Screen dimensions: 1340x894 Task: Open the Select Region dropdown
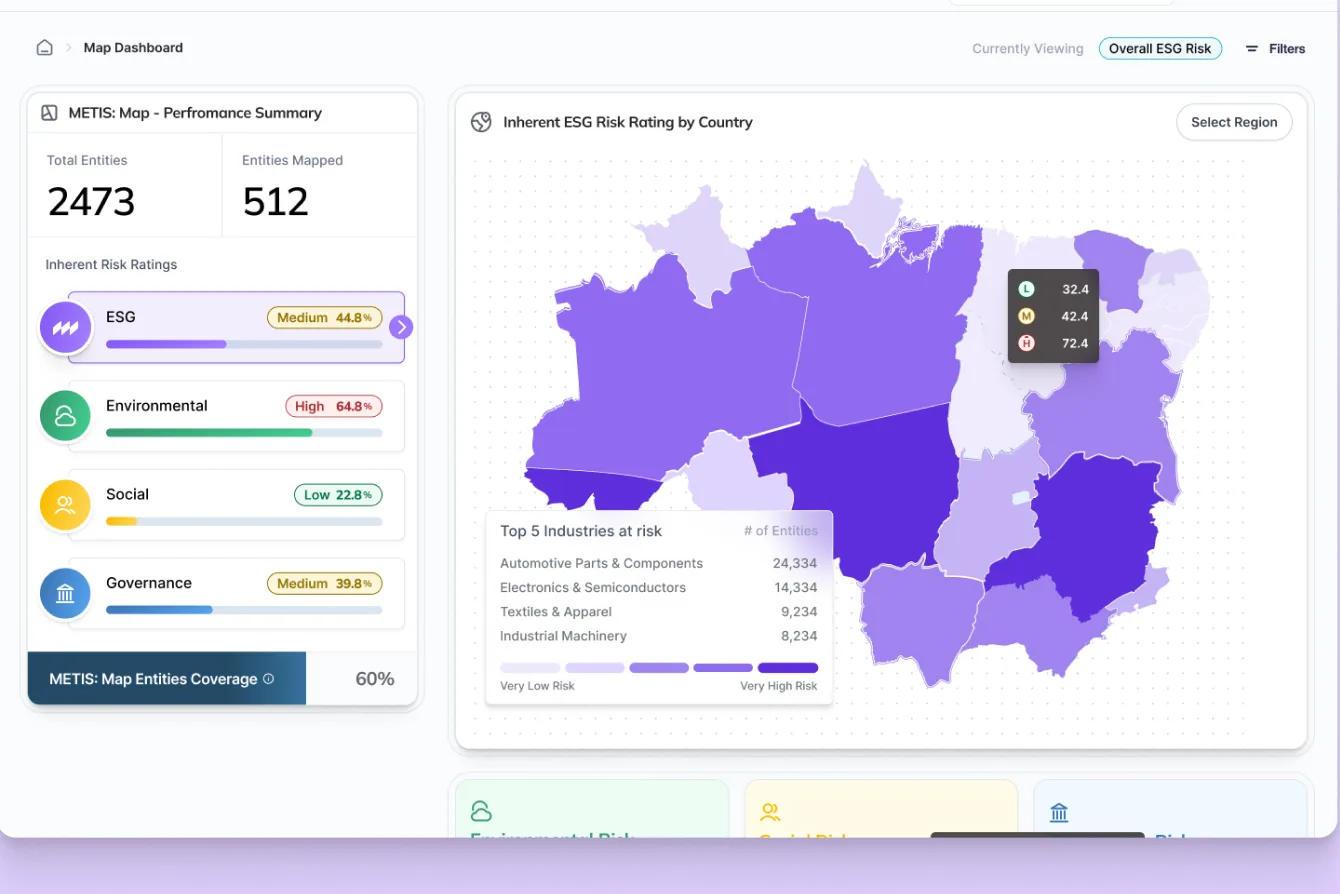pos(1234,122)
